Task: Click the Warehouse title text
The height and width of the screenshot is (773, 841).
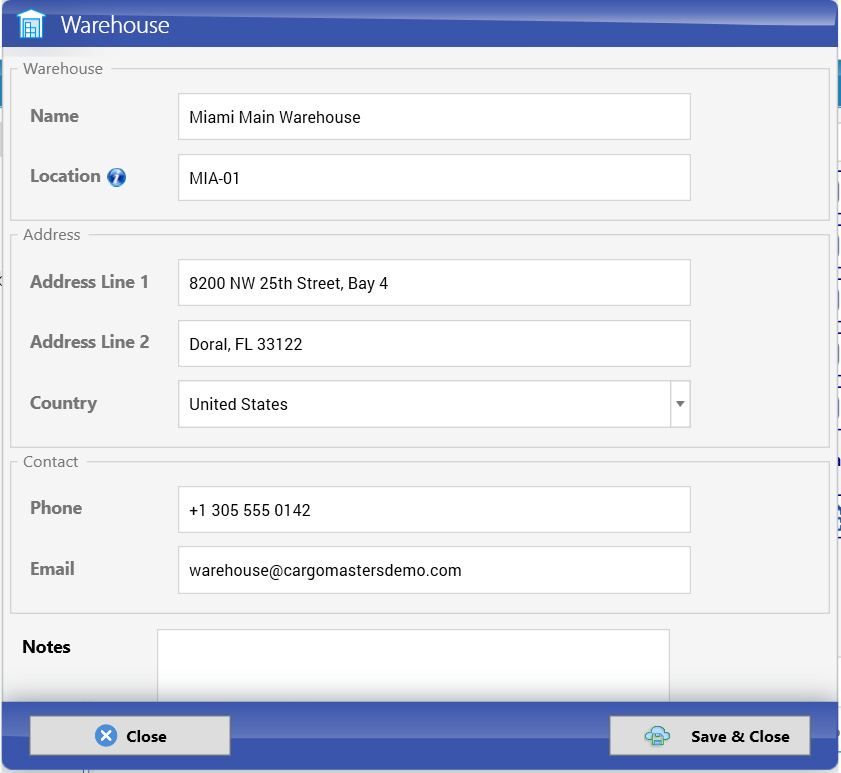Action: coord(115,25)
